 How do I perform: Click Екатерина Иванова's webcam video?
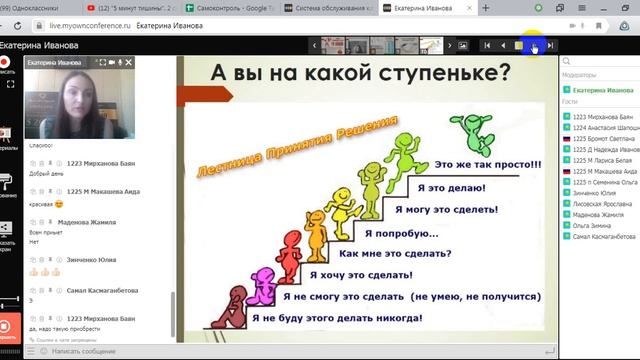pos(80,104)
